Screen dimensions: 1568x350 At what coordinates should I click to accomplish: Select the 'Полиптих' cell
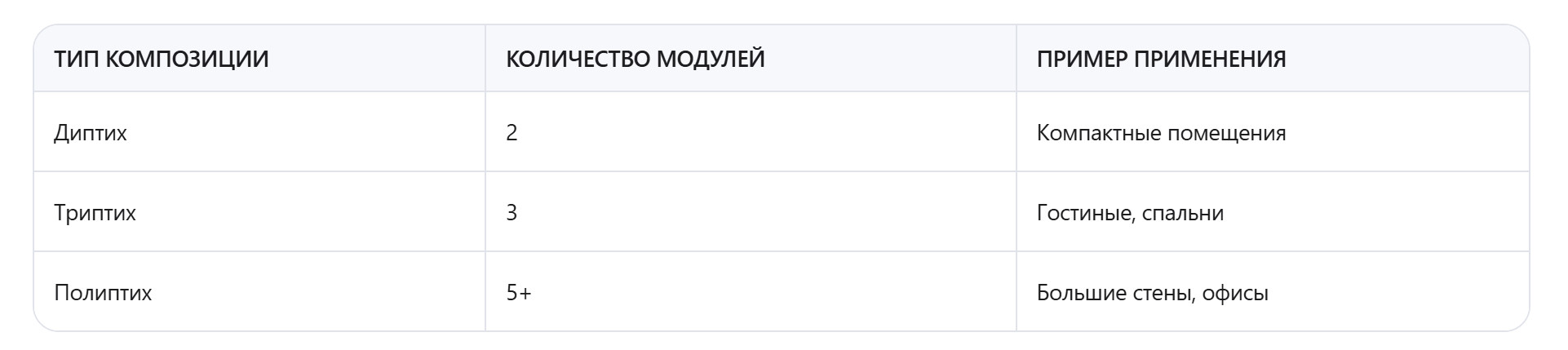(103, 293)
